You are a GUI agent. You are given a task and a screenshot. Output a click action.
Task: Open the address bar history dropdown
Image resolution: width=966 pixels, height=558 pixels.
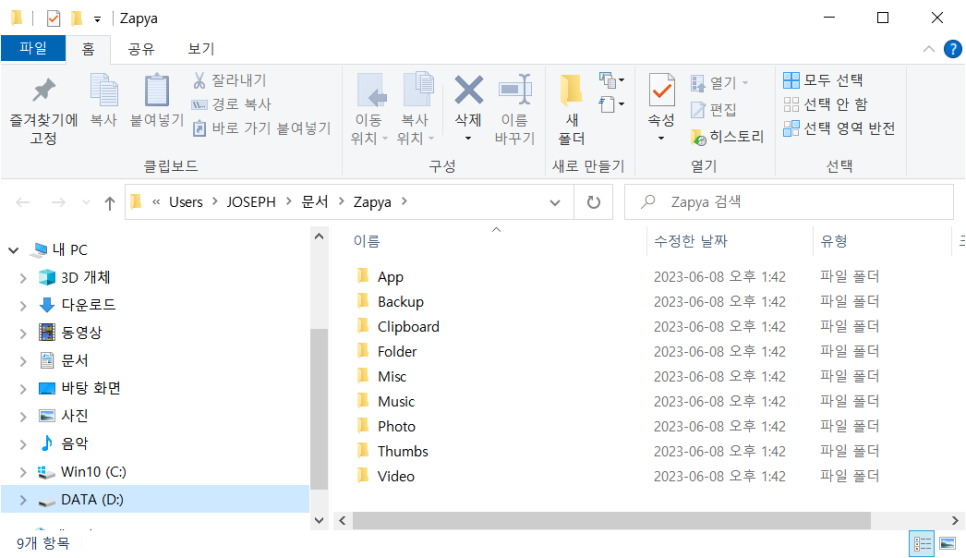[x=554, y=202]
